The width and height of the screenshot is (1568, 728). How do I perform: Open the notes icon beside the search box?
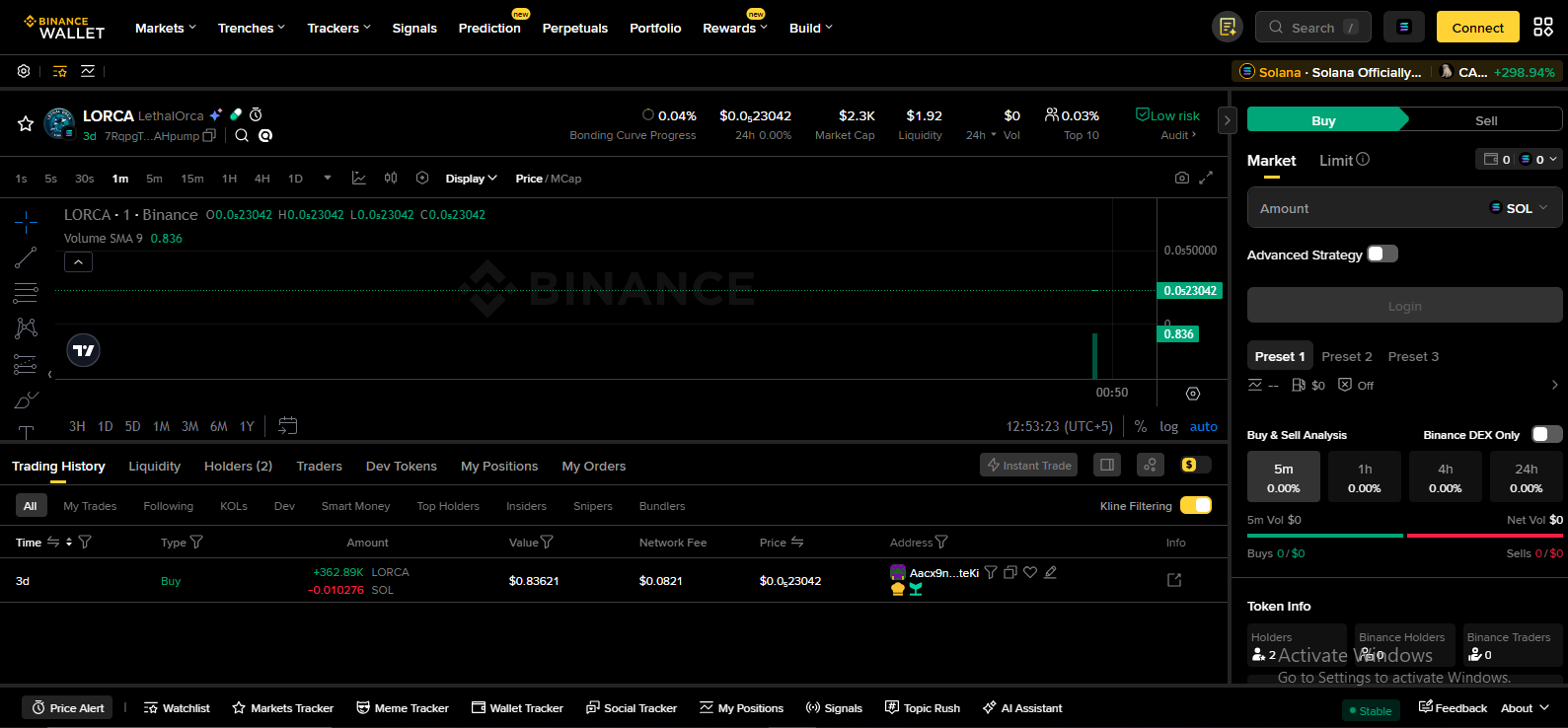tap(1228, 28)
